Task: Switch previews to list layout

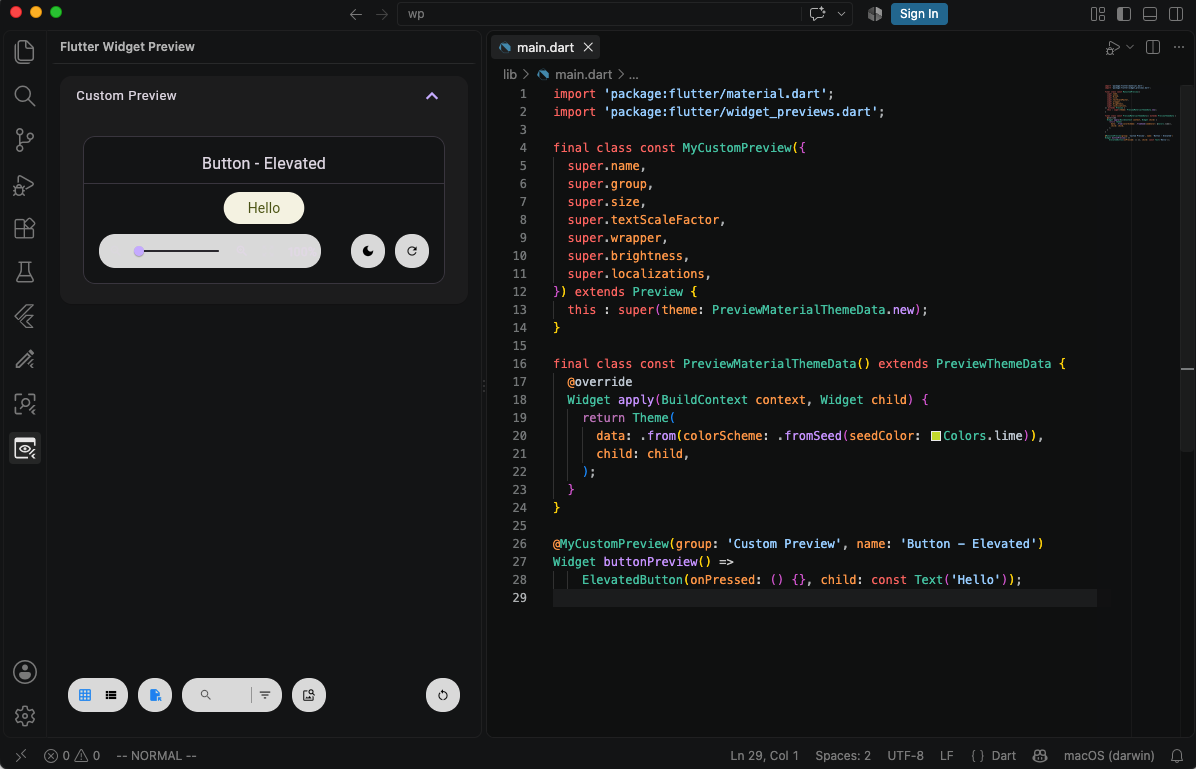Action: coord(111,695)
